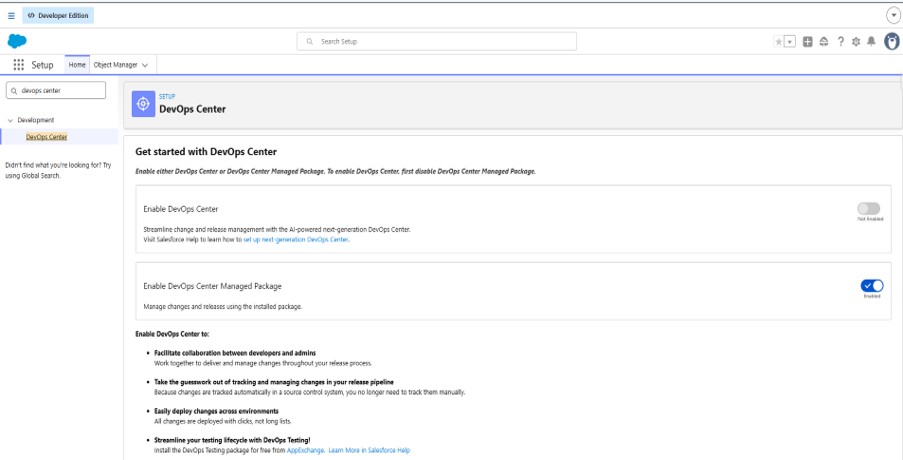Click the Enable DevOps Center to: text

pyautogui.click(x=172, y=334)
